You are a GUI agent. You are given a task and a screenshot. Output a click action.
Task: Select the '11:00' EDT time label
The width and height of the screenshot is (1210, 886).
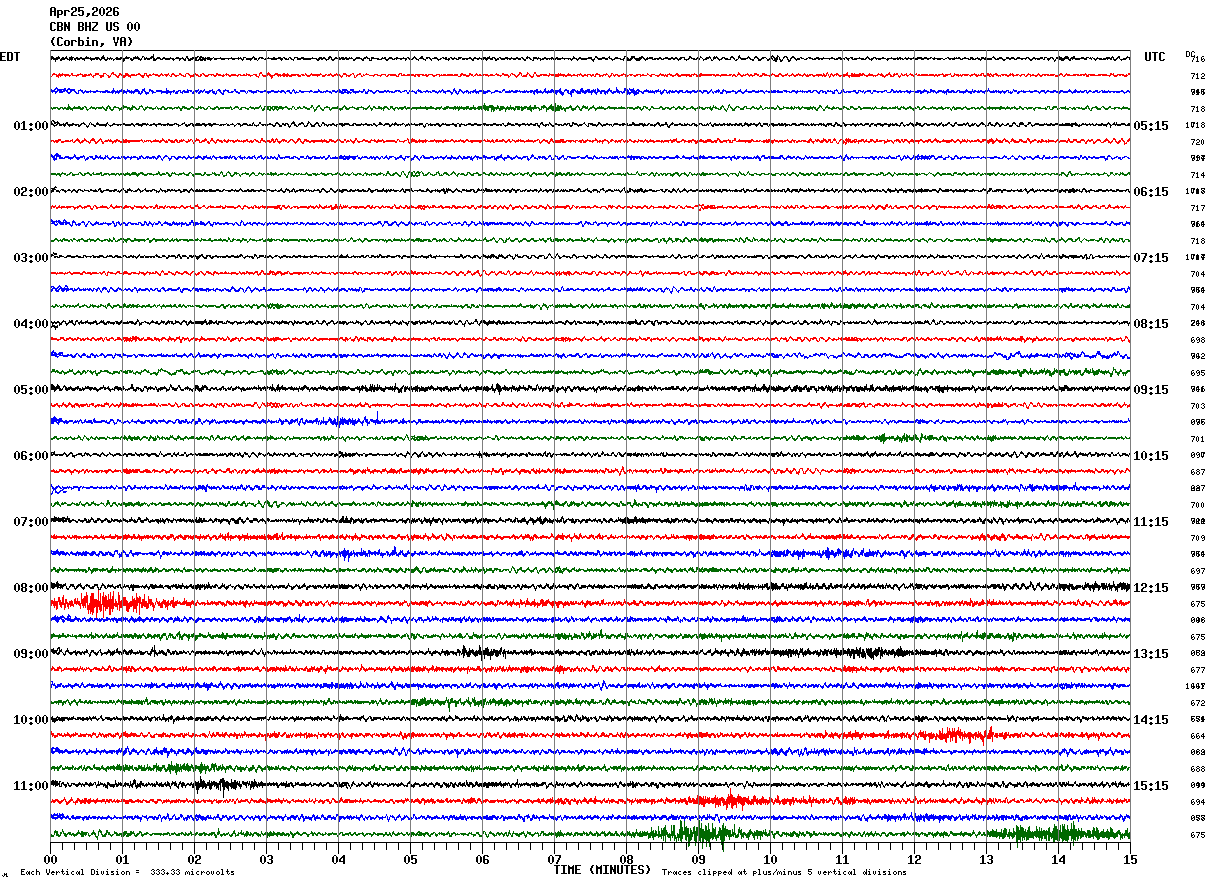coord(31,786)
